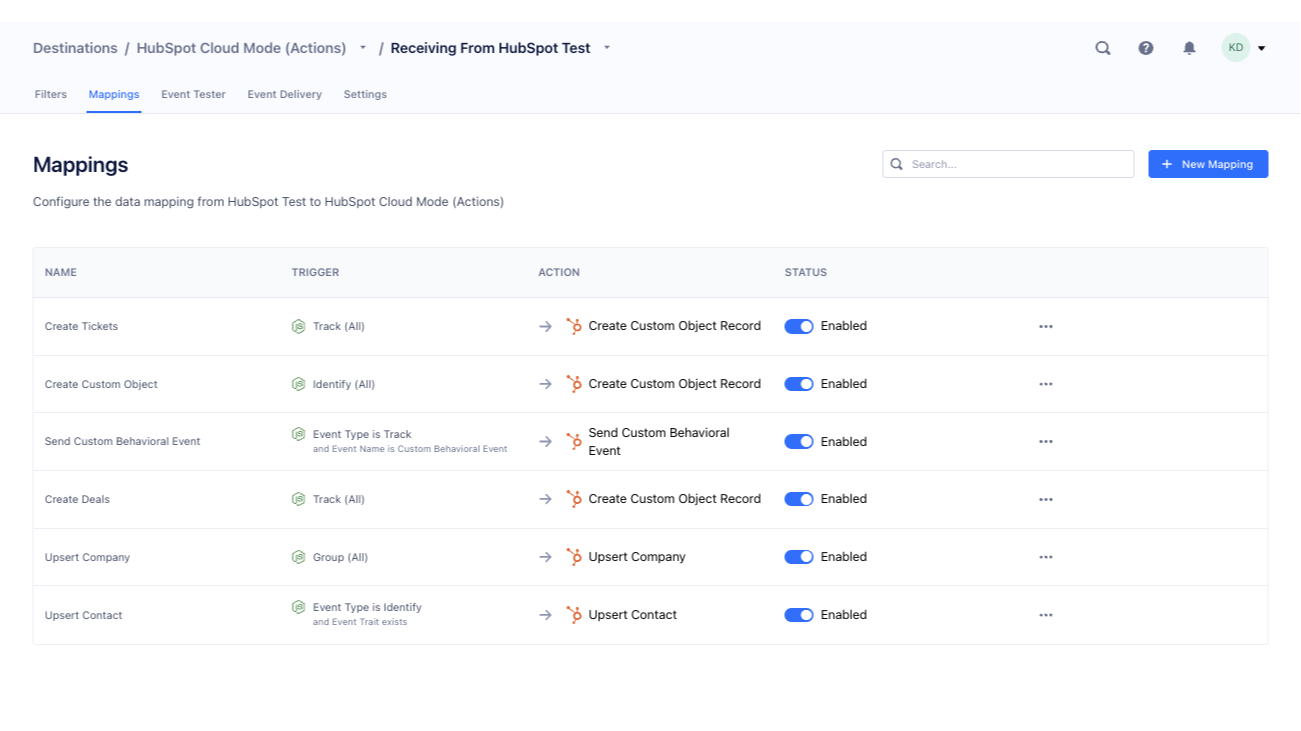
Task: Click 'Group (All)' trigger text
Action: pyautogui.click(x=340, y=557)
